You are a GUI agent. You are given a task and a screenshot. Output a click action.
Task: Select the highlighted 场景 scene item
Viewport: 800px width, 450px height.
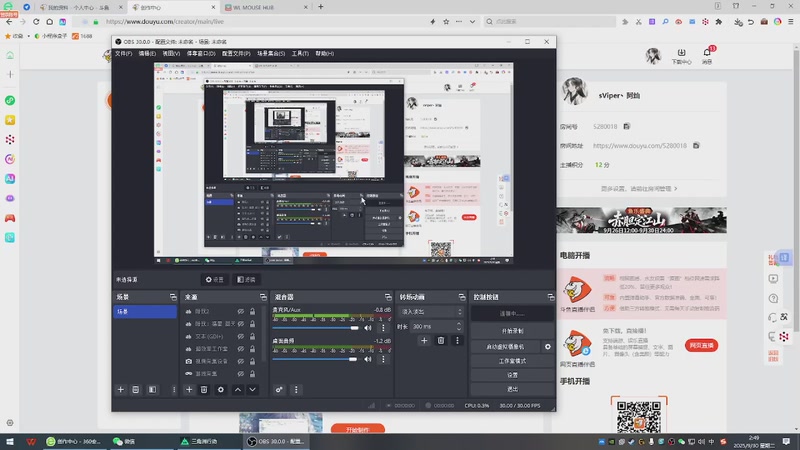point(145,311)
